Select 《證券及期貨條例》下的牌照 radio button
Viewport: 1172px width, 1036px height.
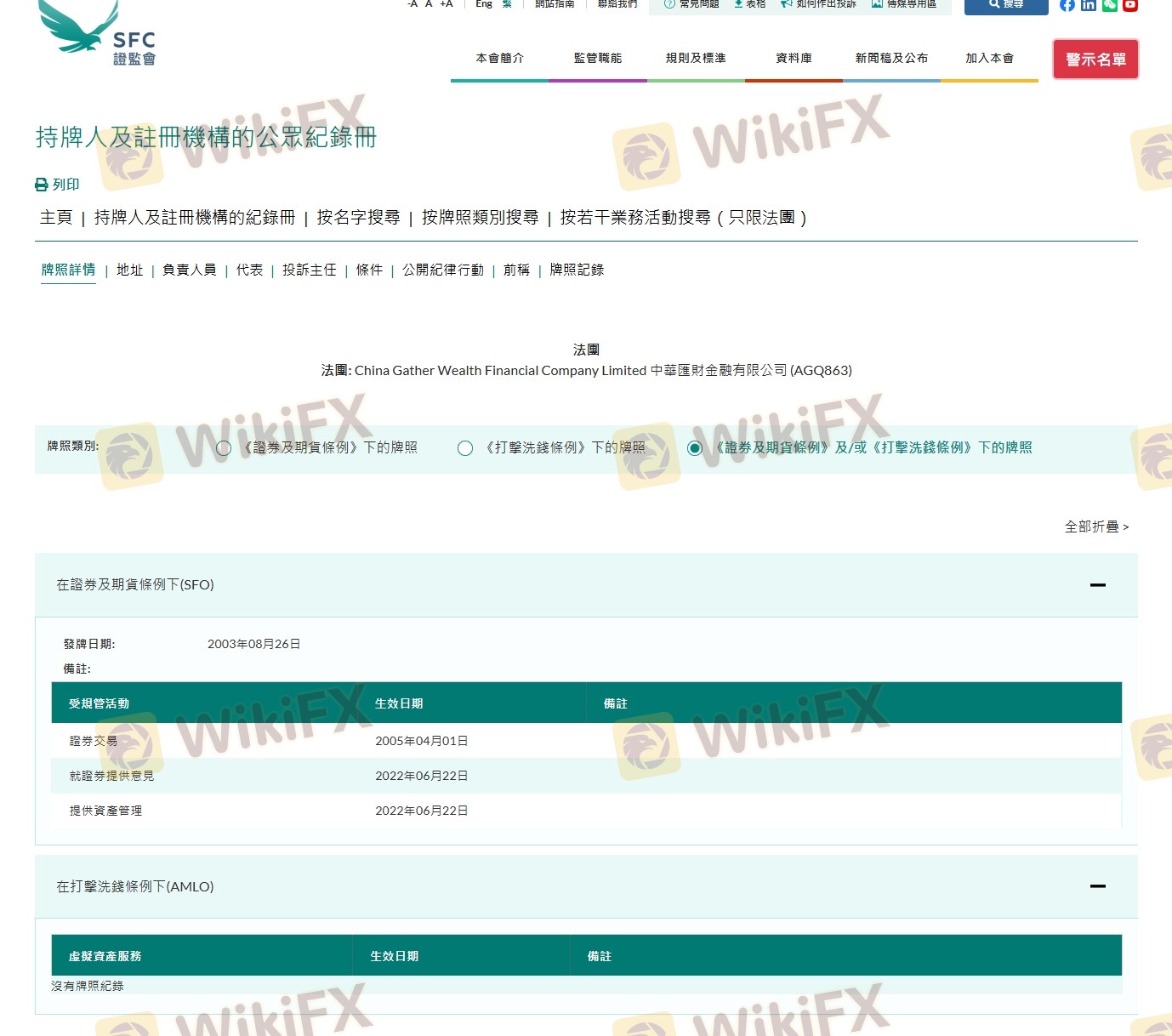224,448
